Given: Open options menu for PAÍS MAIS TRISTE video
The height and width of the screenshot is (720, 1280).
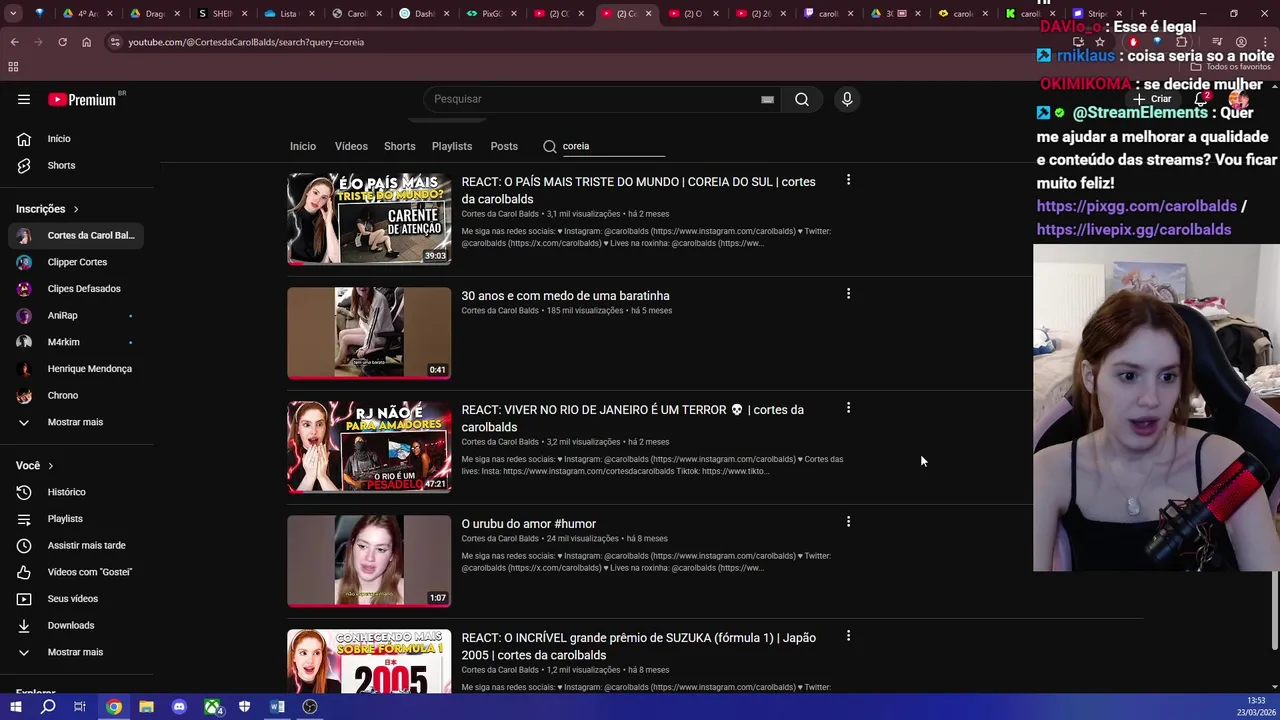Looking at the screenshot, I should (848, 180).
